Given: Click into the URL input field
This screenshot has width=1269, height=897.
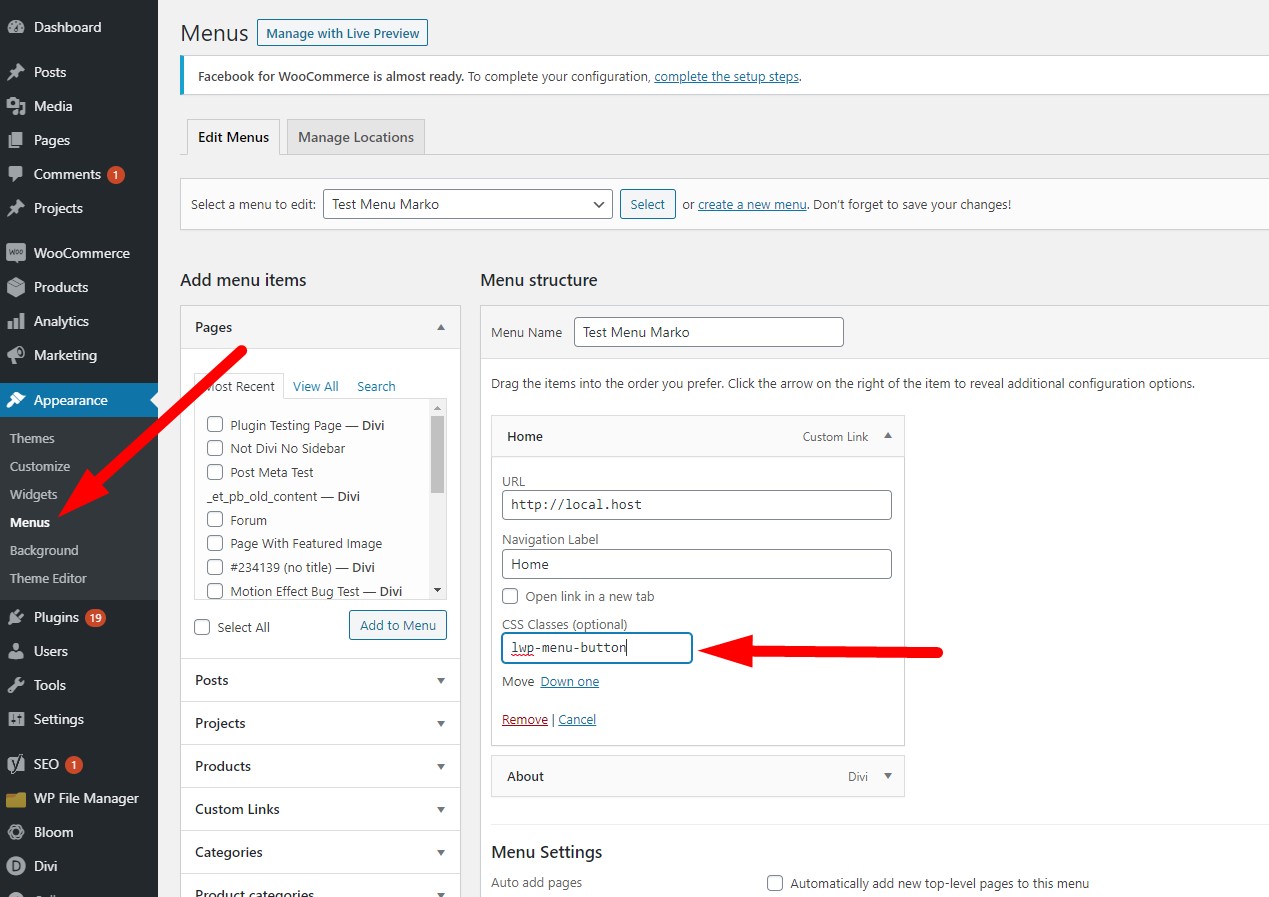Looking at the screenshot, I should pos(697,504).
